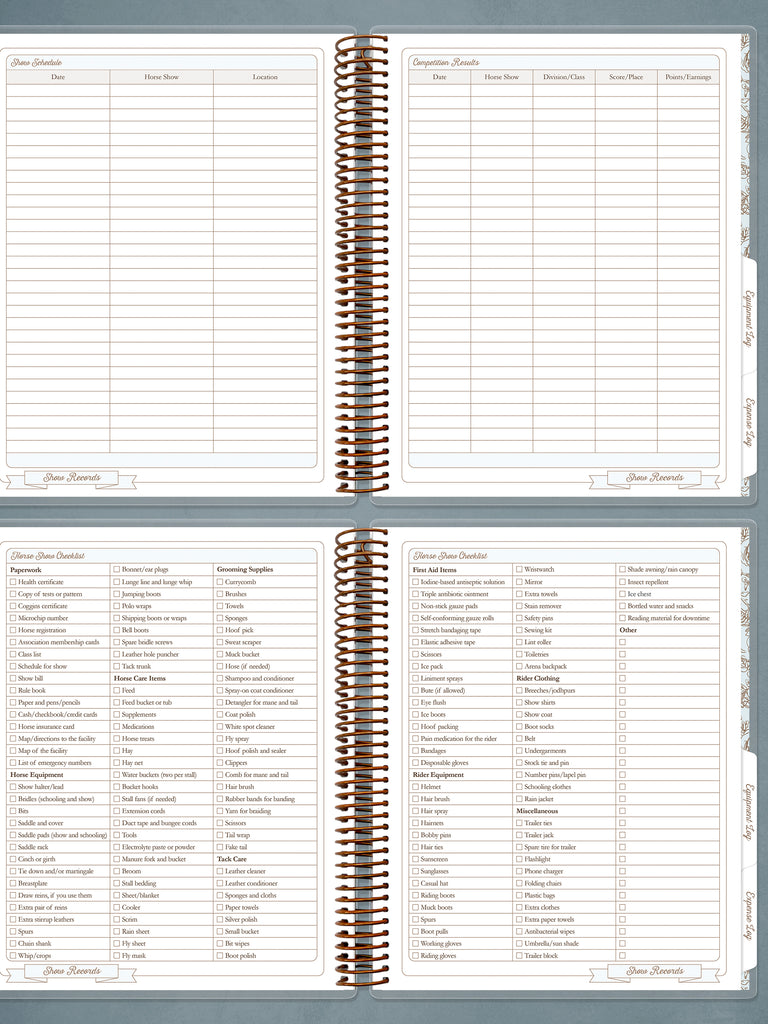Check the Jumping boots box

tap(116, 594)
